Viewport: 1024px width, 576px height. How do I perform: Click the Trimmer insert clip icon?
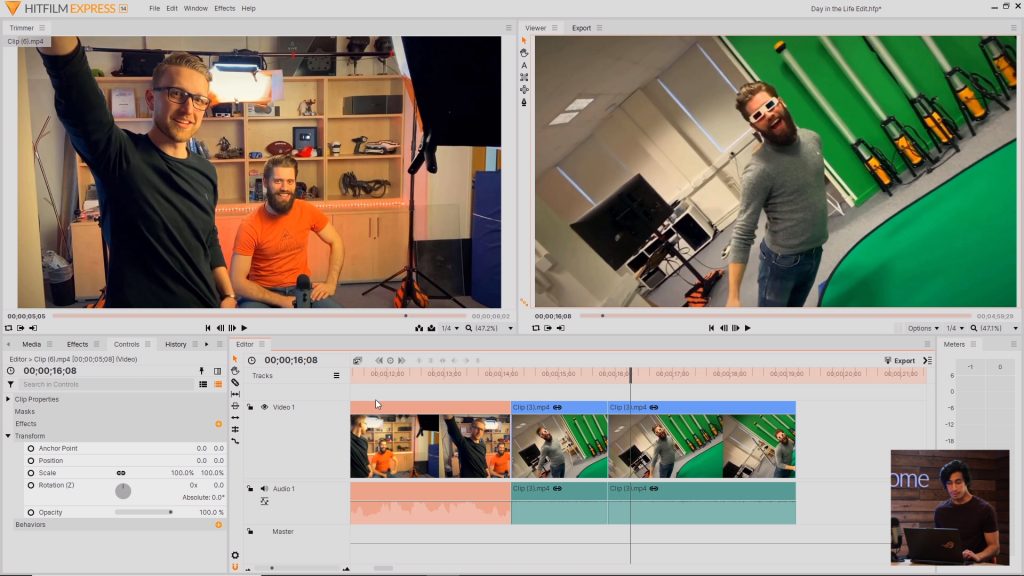[419, 328]
